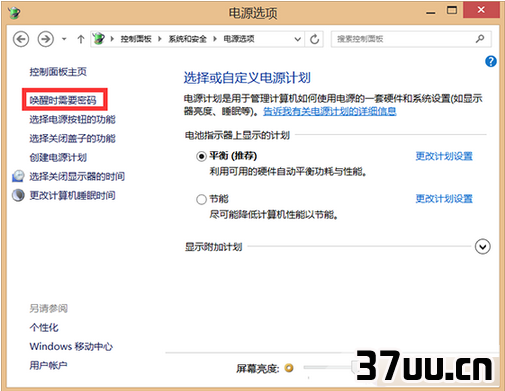Click the monitor icon beside 选择关闭显示器的时间

pos(18,176)
